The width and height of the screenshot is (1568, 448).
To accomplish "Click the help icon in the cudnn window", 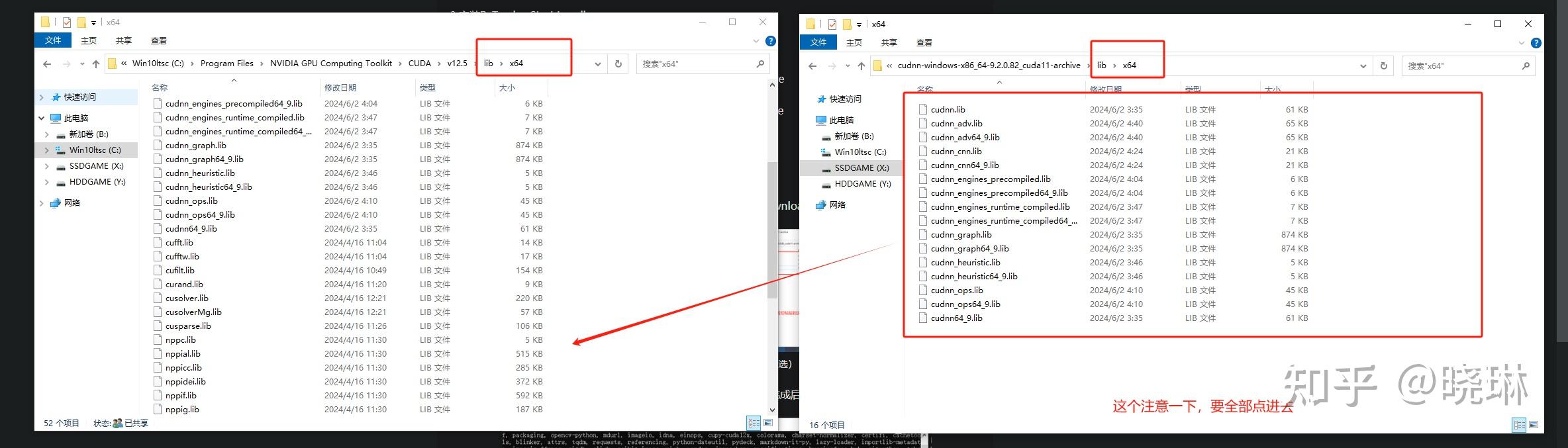I will [x=1536, y=43].
